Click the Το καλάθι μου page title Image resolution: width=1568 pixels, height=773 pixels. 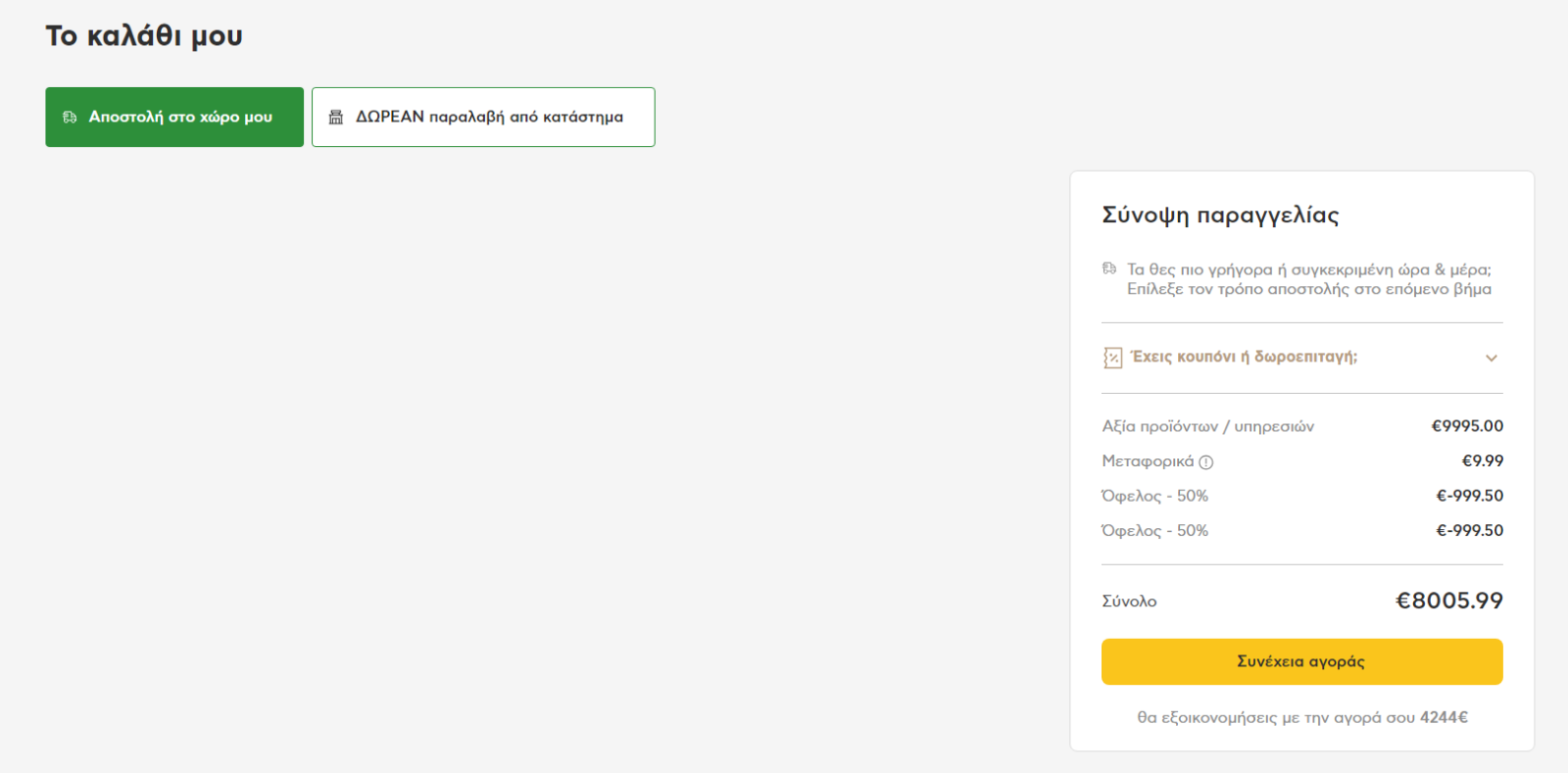[x=144, y=36]
